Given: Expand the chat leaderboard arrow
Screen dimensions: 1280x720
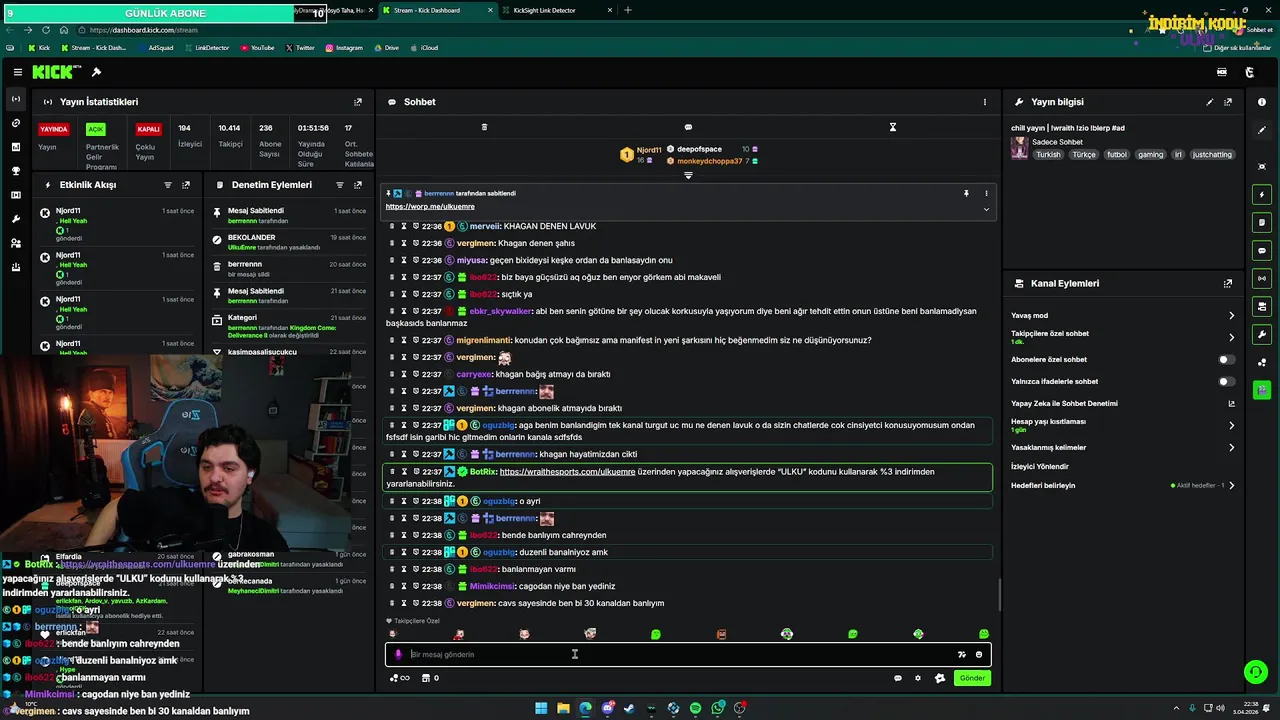Looking at the screenshot, I should (x=688, y=175).
